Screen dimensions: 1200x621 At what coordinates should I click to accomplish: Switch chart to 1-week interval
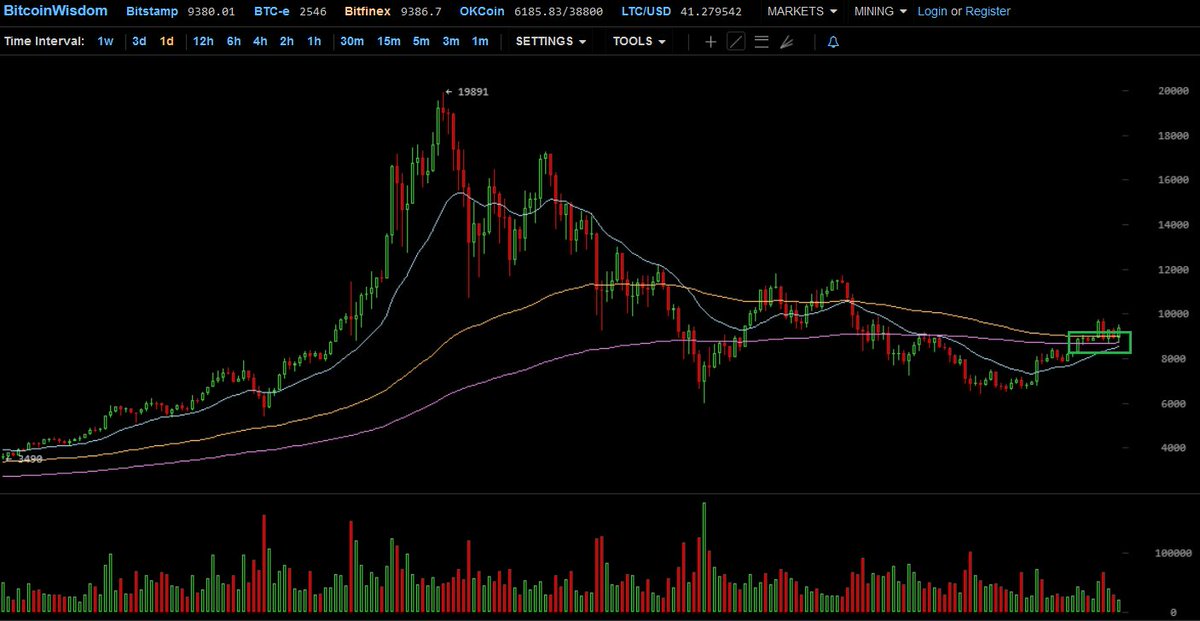(105, 41)
